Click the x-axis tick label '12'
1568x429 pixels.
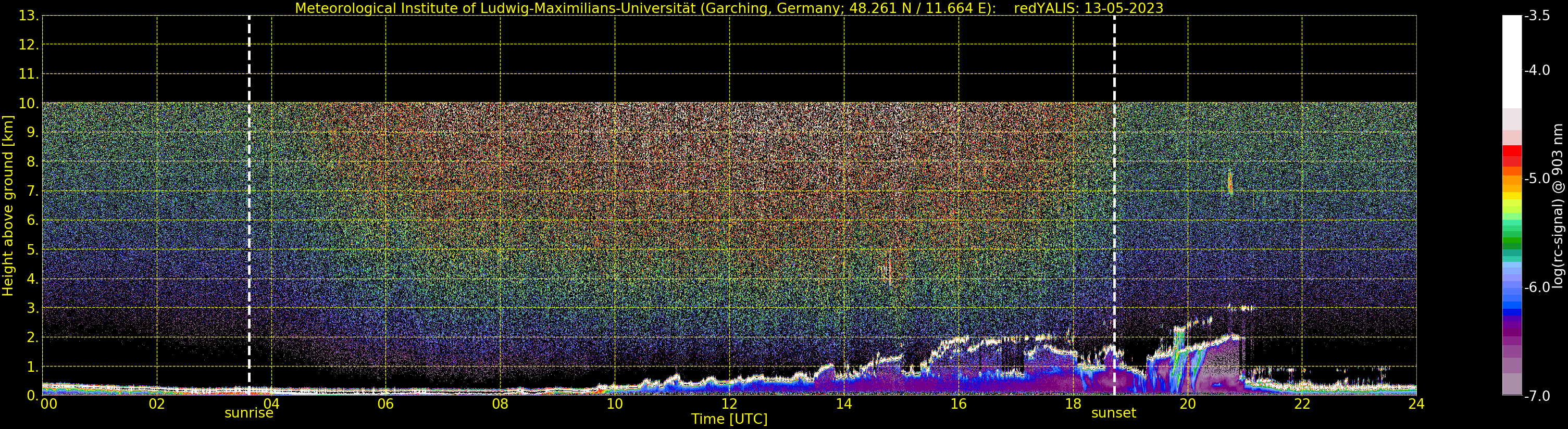(x=729, y=404)
